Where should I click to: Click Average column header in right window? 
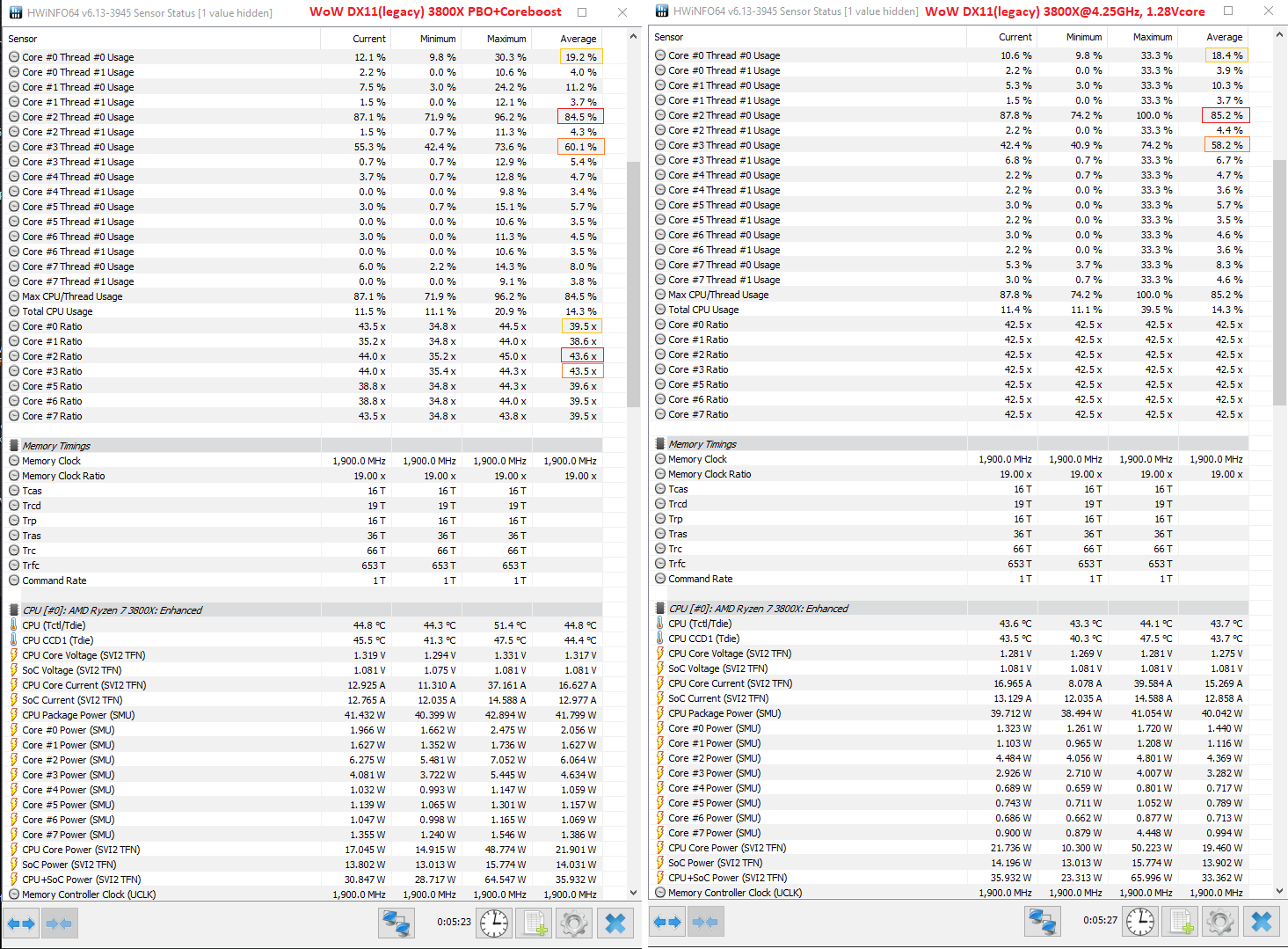(x=1212, y=37)
